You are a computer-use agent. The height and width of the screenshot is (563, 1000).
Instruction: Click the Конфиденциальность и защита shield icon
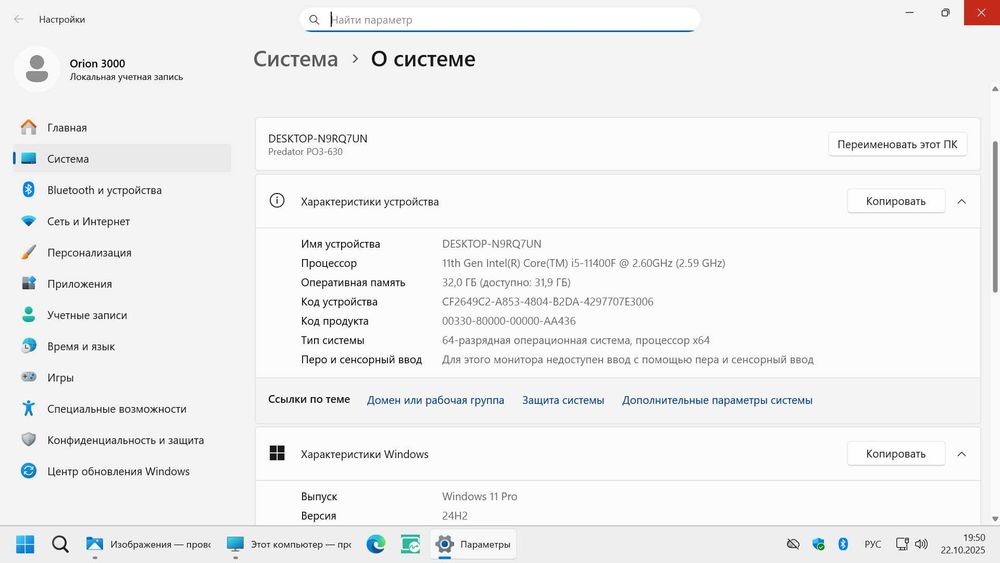29,440
